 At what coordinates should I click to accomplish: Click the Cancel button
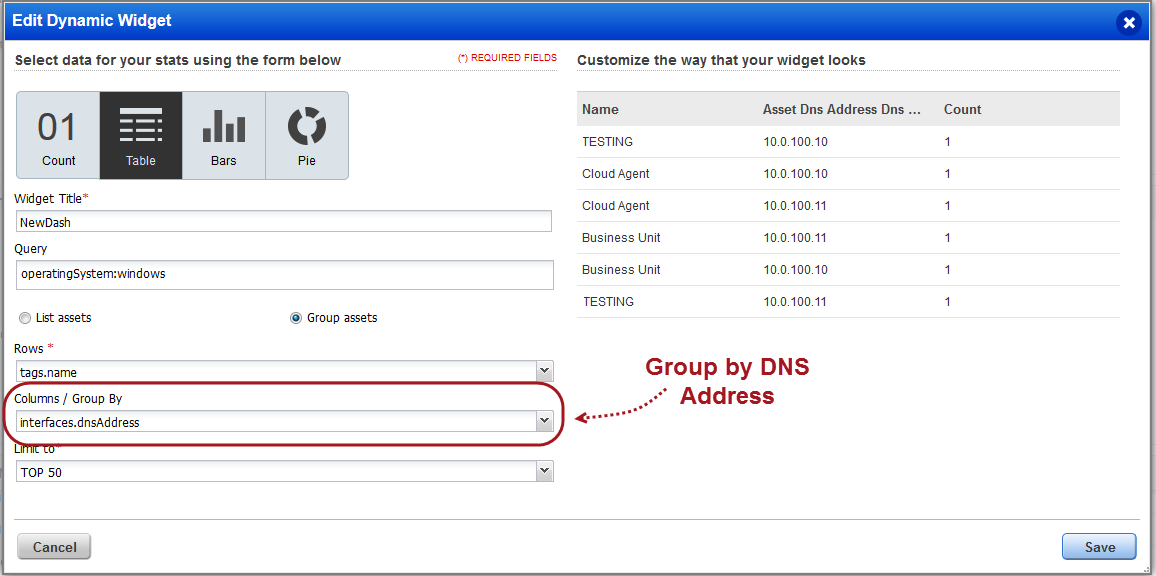pos(55,546)
